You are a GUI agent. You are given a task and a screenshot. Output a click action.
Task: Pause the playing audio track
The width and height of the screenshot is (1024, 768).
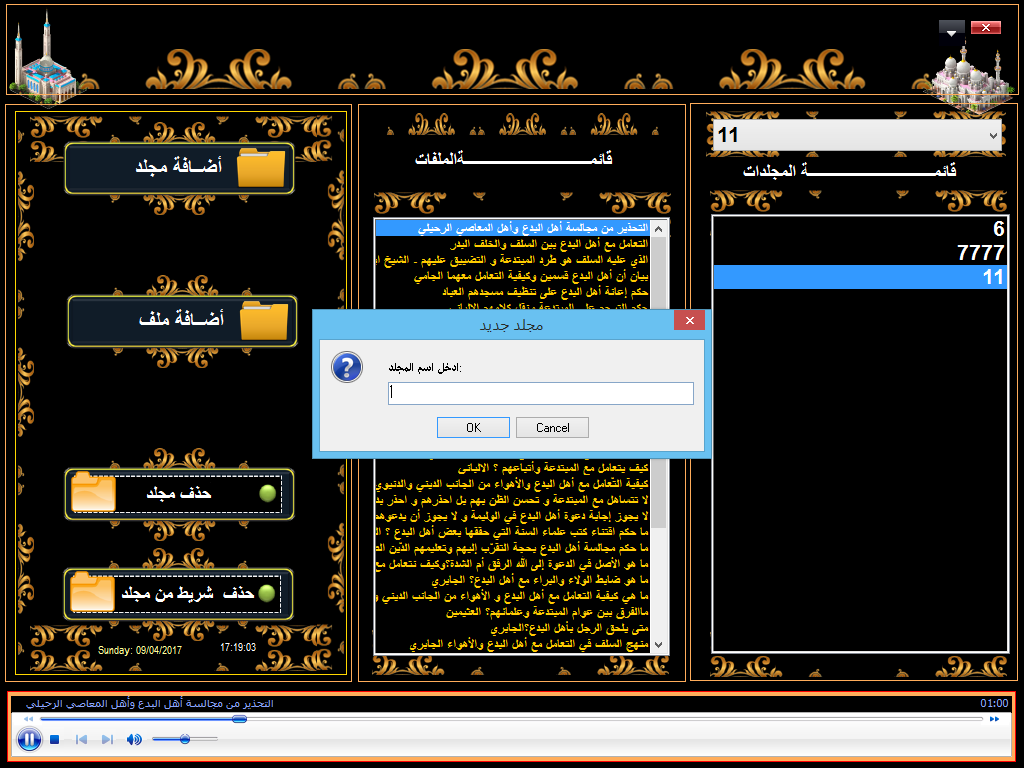click(29, 740)
